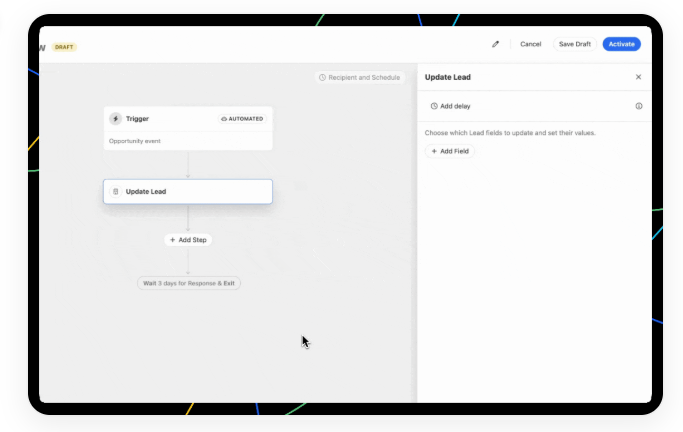This screenshot has width=683, height=432.
Task: Click the Opportunity event text
Action: [135, 141]
